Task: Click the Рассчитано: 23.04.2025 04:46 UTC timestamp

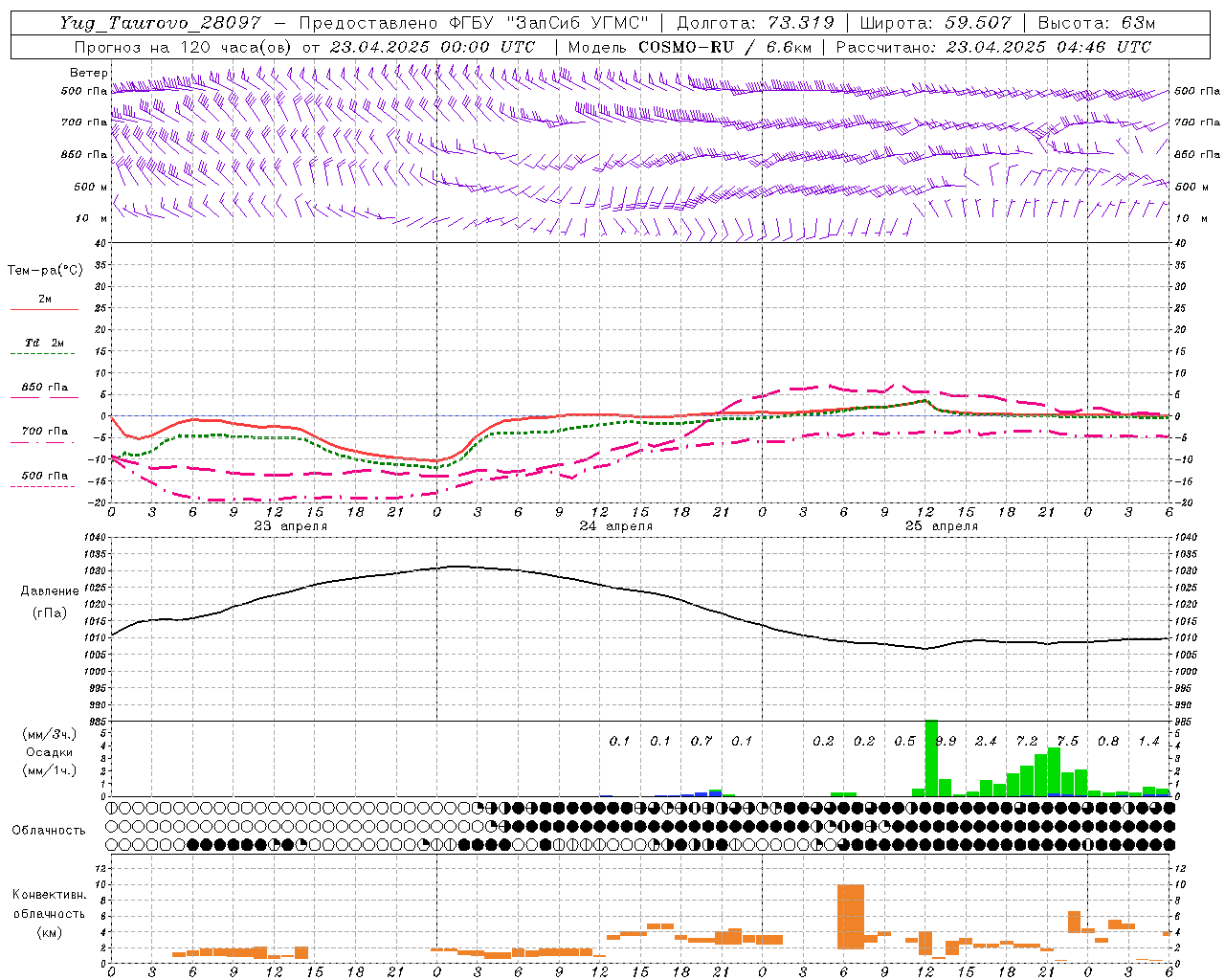Action: pos(993,47)
